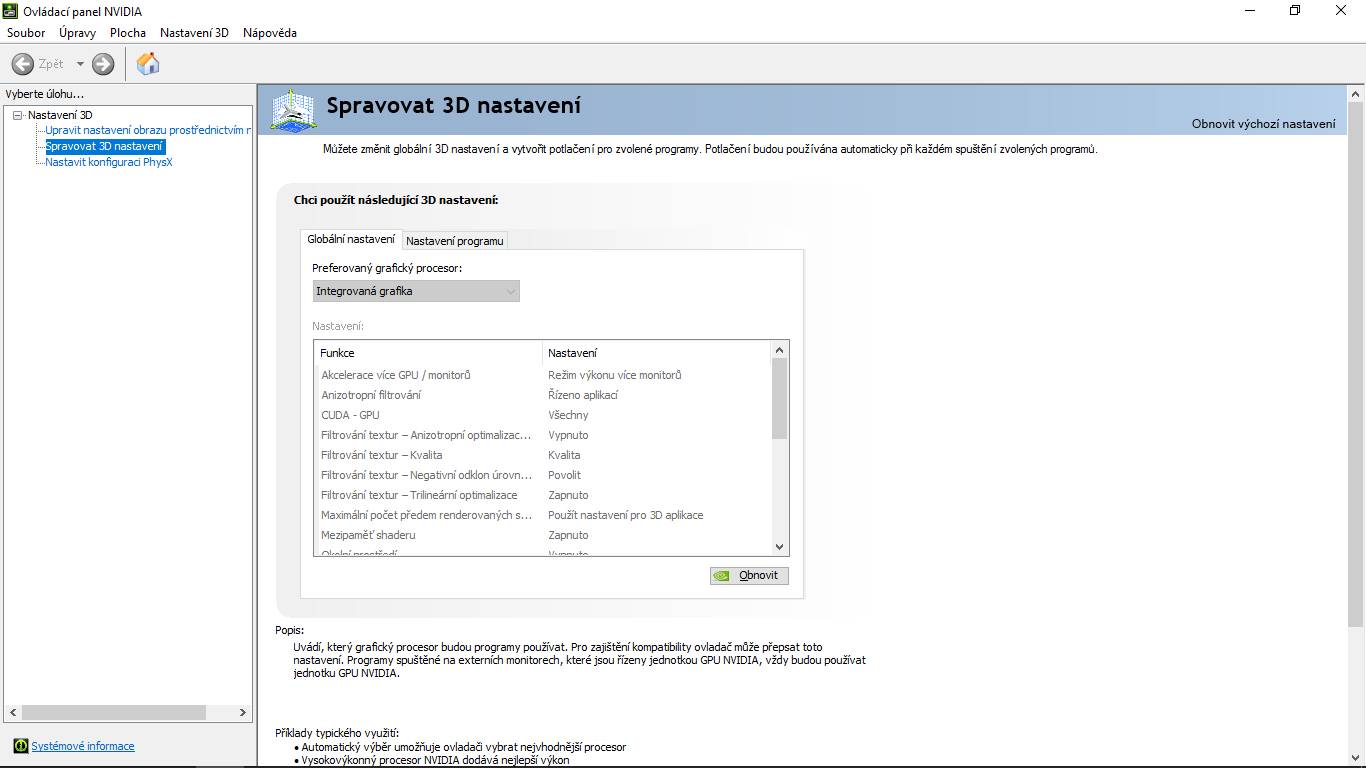Click the Spravovat 3D nastavení header icon

(x=293, y=110)
